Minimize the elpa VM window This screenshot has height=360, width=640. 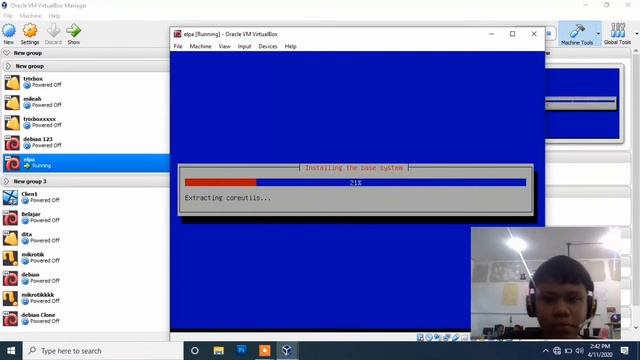click(x=491, y=34)
